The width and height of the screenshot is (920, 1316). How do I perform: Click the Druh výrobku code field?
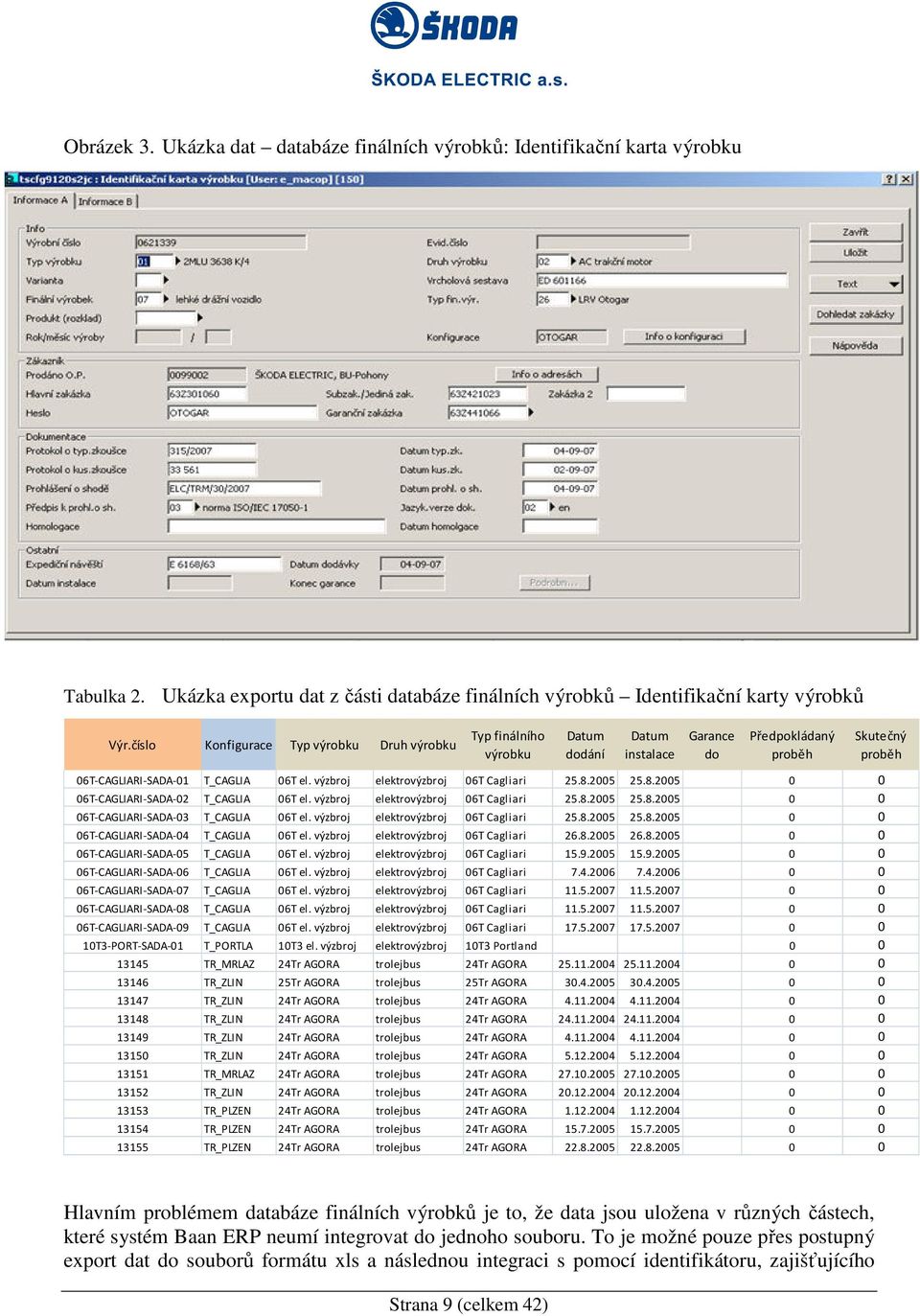coord(552,262)
